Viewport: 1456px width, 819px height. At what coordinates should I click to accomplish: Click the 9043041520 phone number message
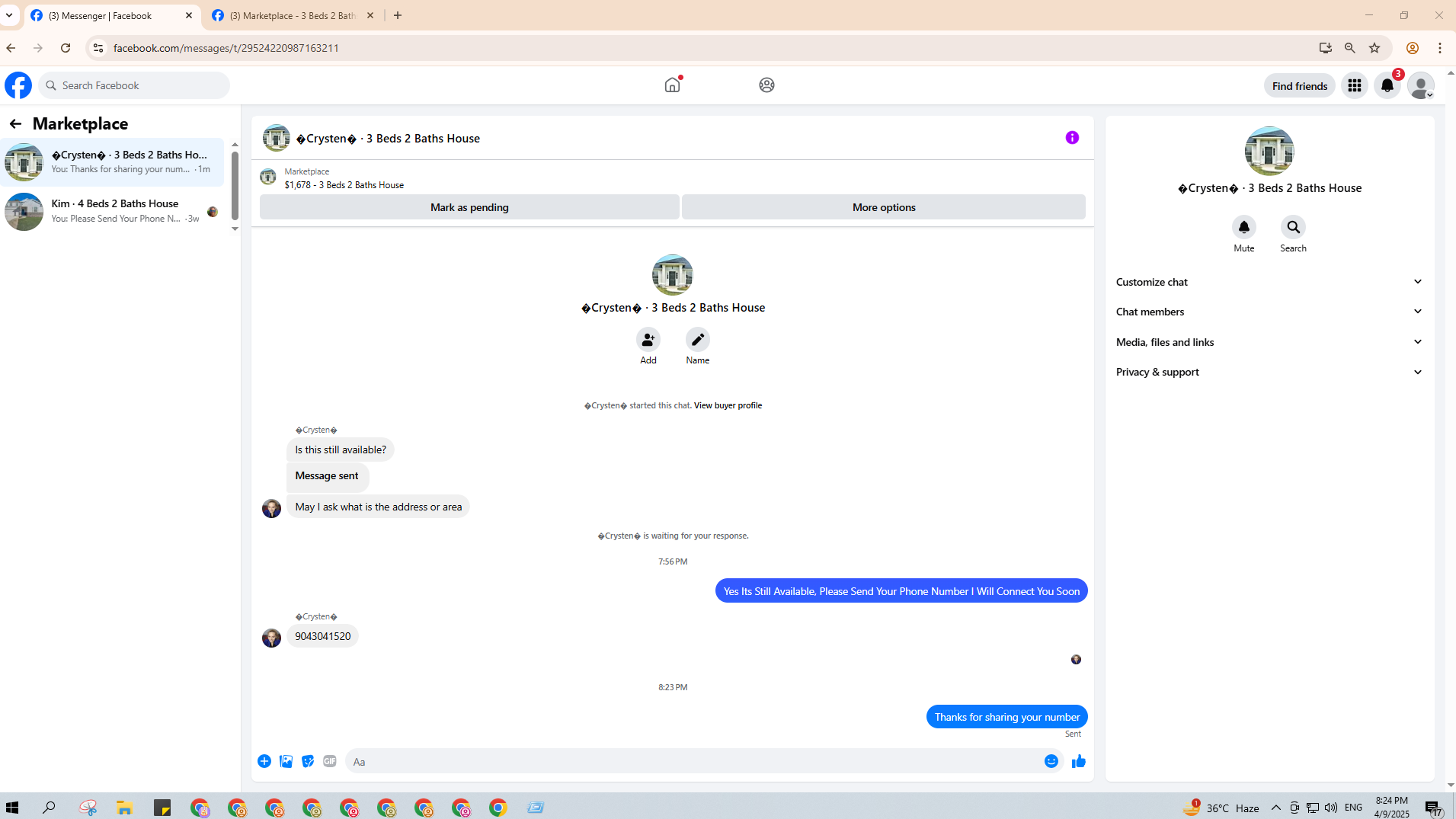[322, 636]
